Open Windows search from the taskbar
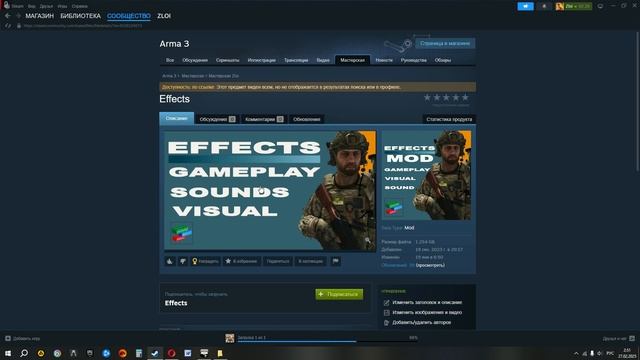 24,353
